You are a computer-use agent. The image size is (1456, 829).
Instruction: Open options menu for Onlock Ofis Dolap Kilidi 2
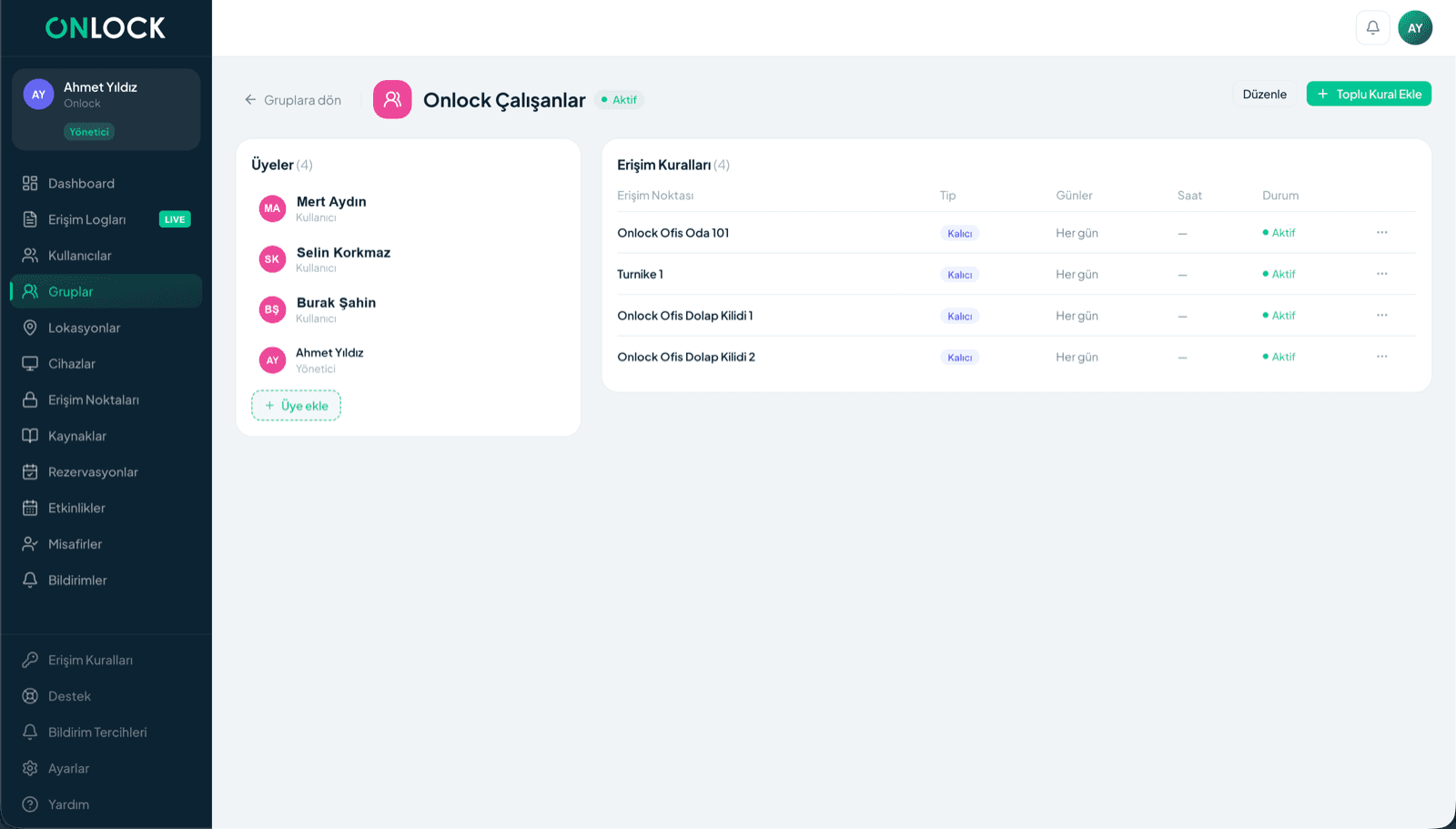(1381, 356)
